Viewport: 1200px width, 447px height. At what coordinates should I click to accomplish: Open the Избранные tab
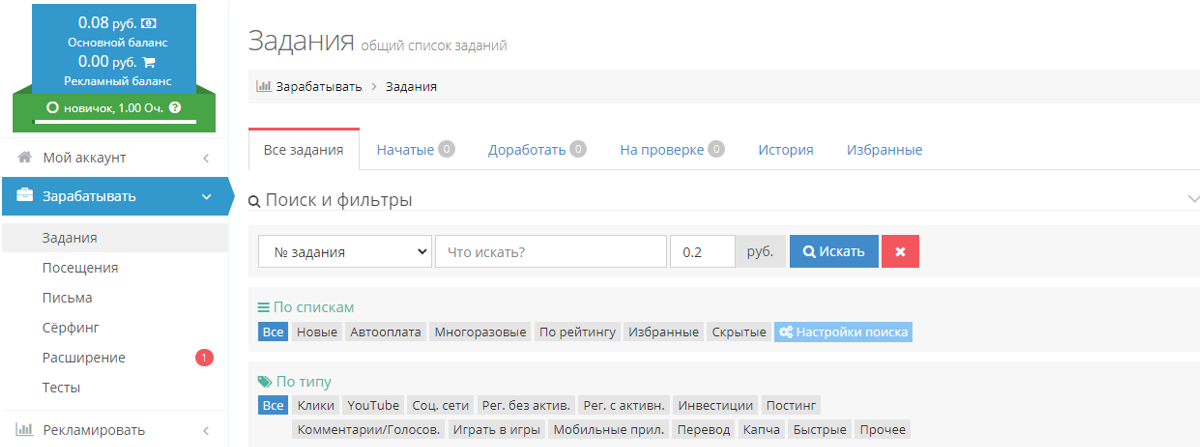(884, 150)
